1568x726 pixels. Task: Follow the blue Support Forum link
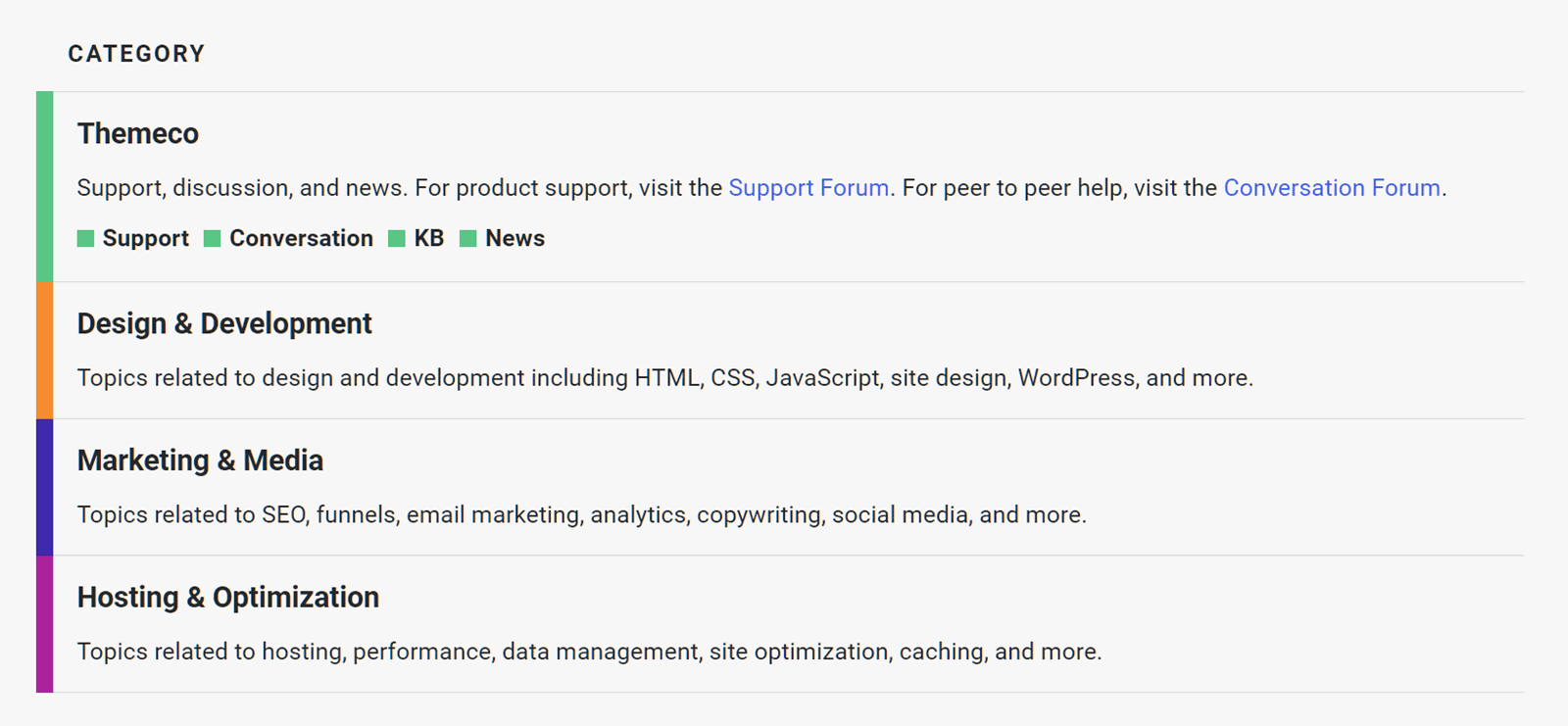pyautogui.click(x=808, y=188)
